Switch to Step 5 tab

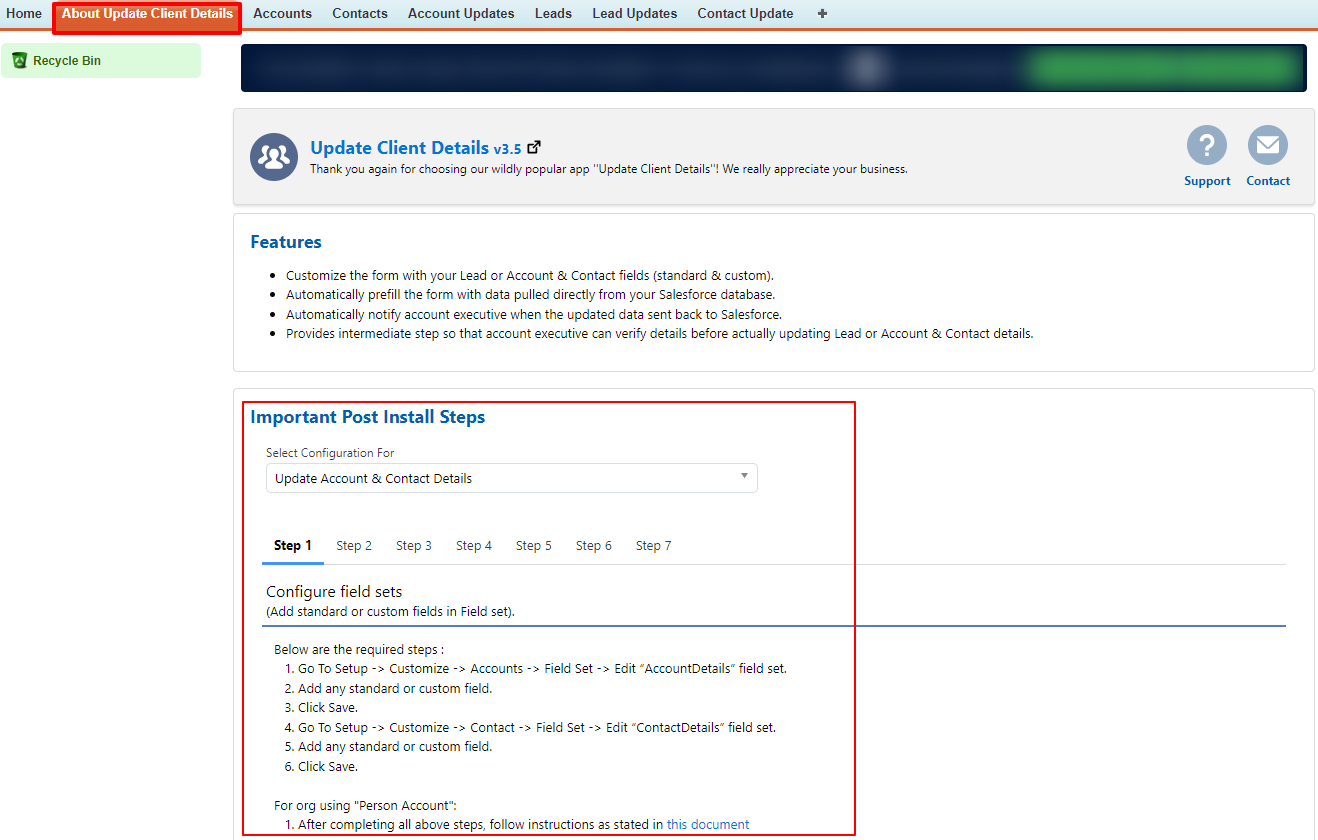534,546
